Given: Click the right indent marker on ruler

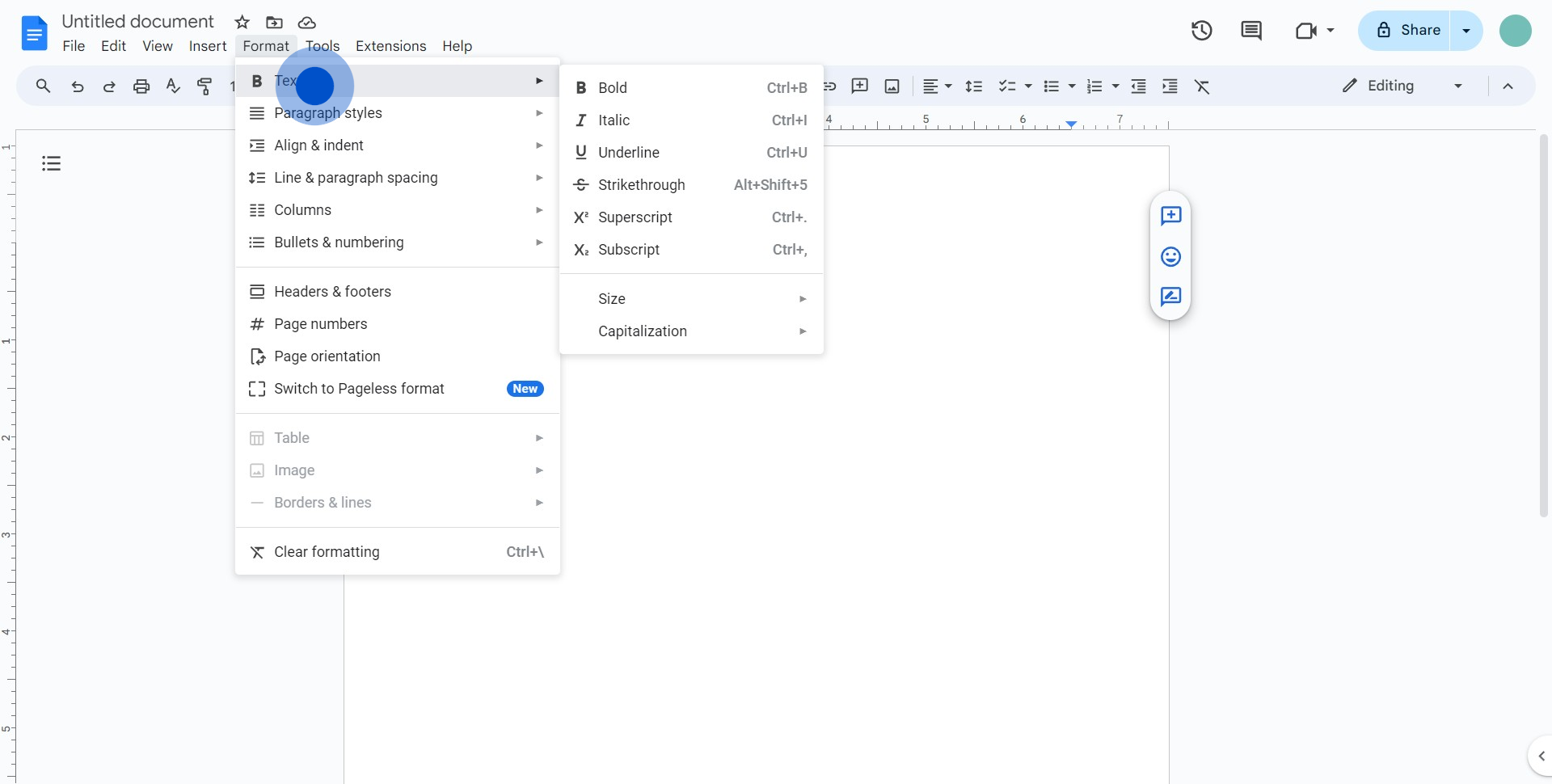Looking at the screenshot, I should pyautogui.click(x=1070, y=124).
